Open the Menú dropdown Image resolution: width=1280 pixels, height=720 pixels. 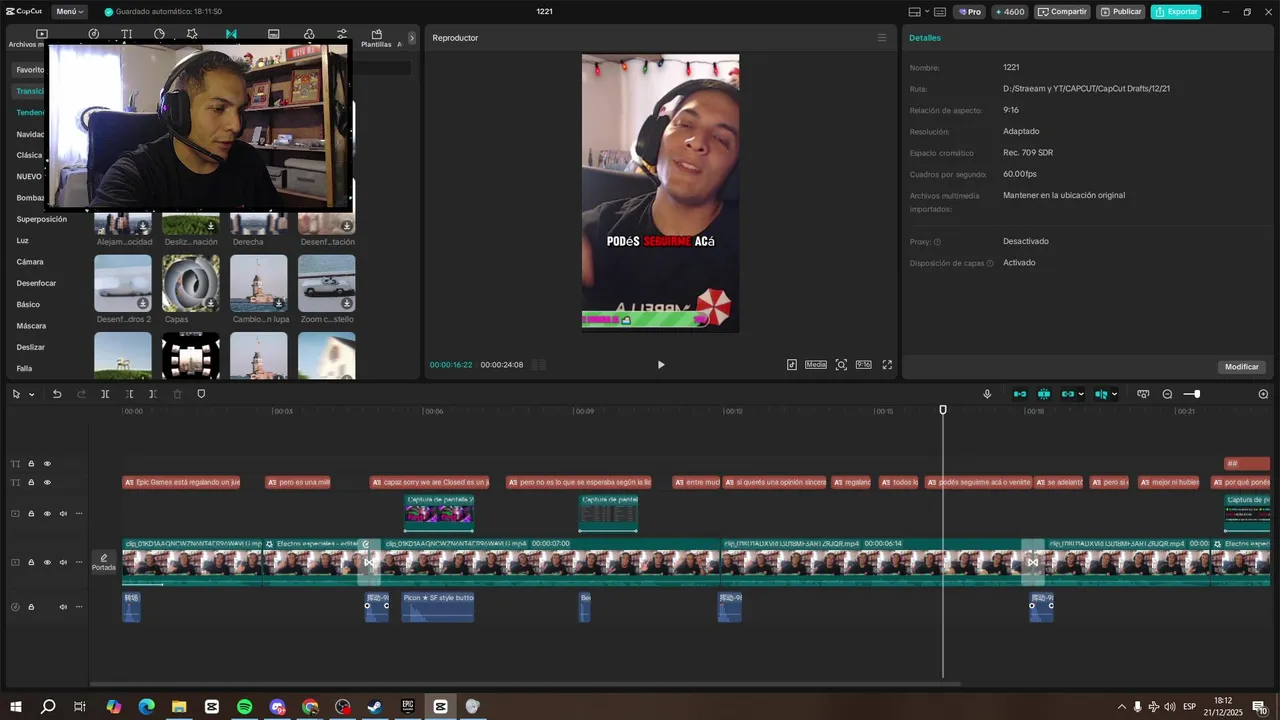coord(69,12)
